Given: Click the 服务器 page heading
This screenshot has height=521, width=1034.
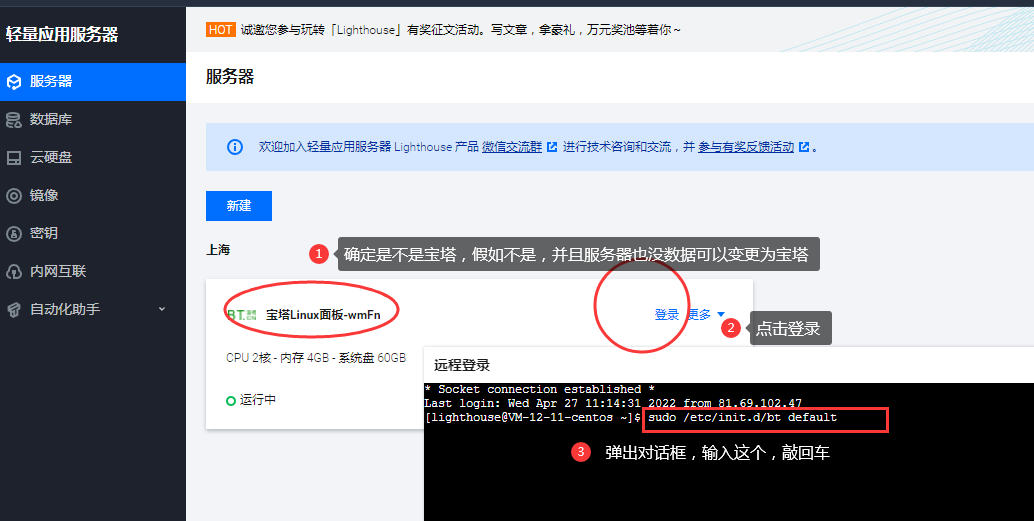Looking at the screenshot, I should pyautogui.click(x=229, y=77).
